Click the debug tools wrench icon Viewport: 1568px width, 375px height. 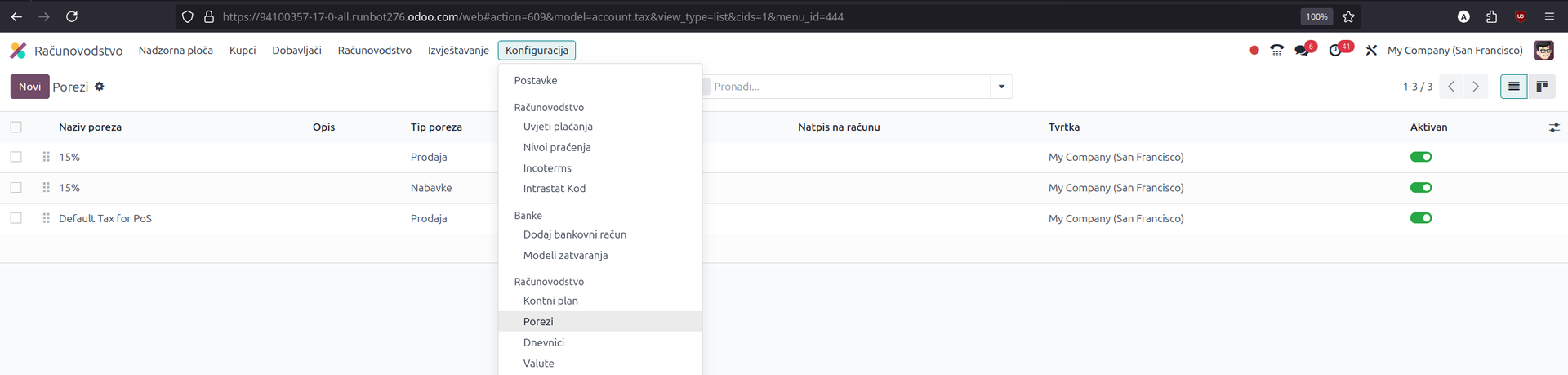(x=1371, y=51)
